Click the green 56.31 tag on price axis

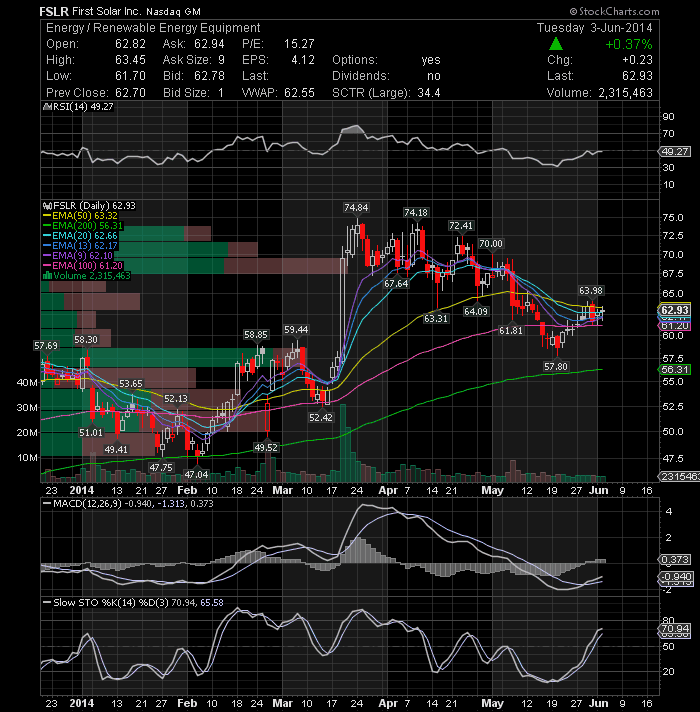pyautogui.click(x=675, y=370)
